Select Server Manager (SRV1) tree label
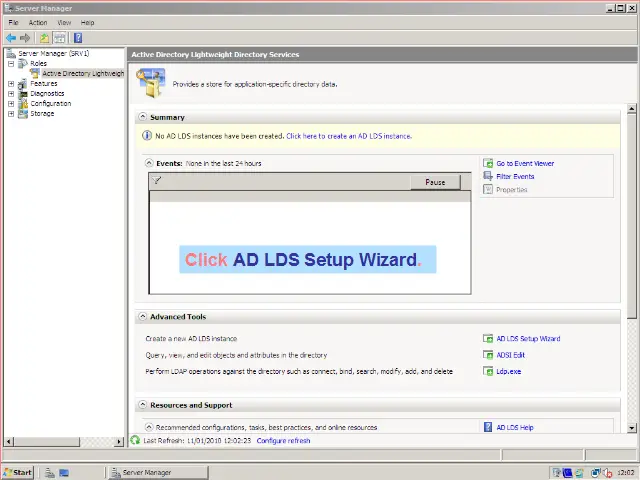 (x=53, y=53)
